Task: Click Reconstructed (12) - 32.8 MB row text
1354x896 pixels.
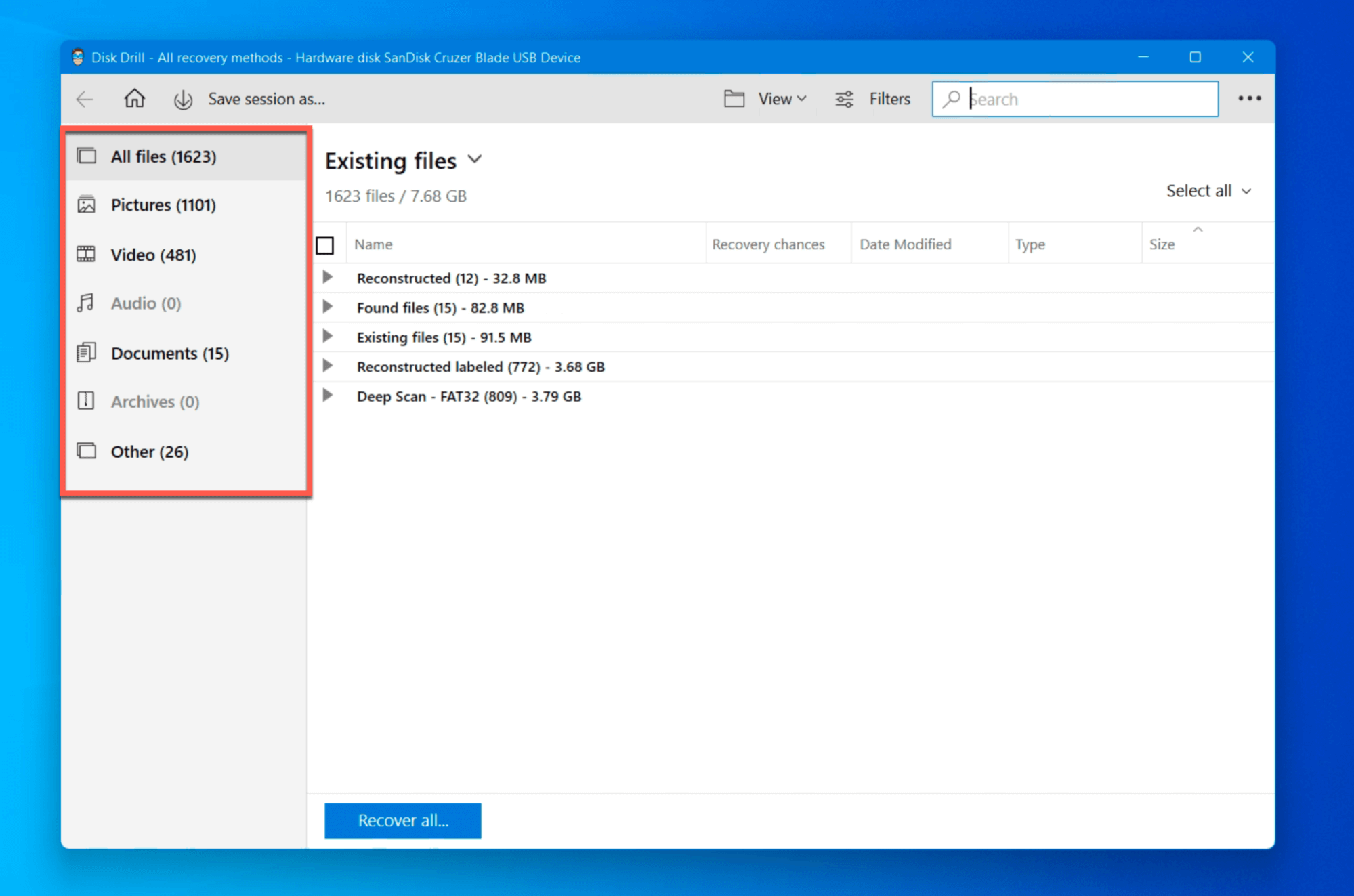Action: [x=451, y=278]
